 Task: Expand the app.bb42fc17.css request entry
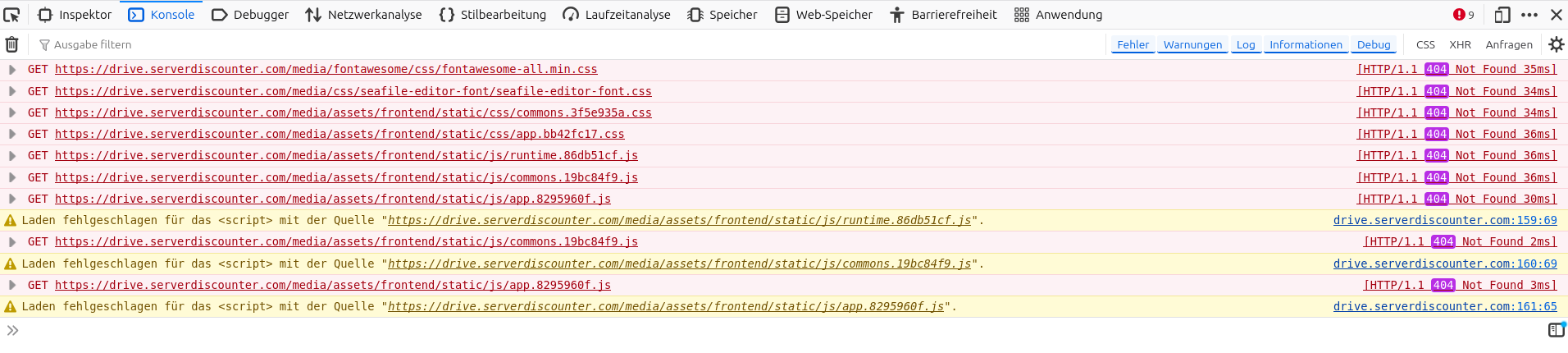coord(12,134)
